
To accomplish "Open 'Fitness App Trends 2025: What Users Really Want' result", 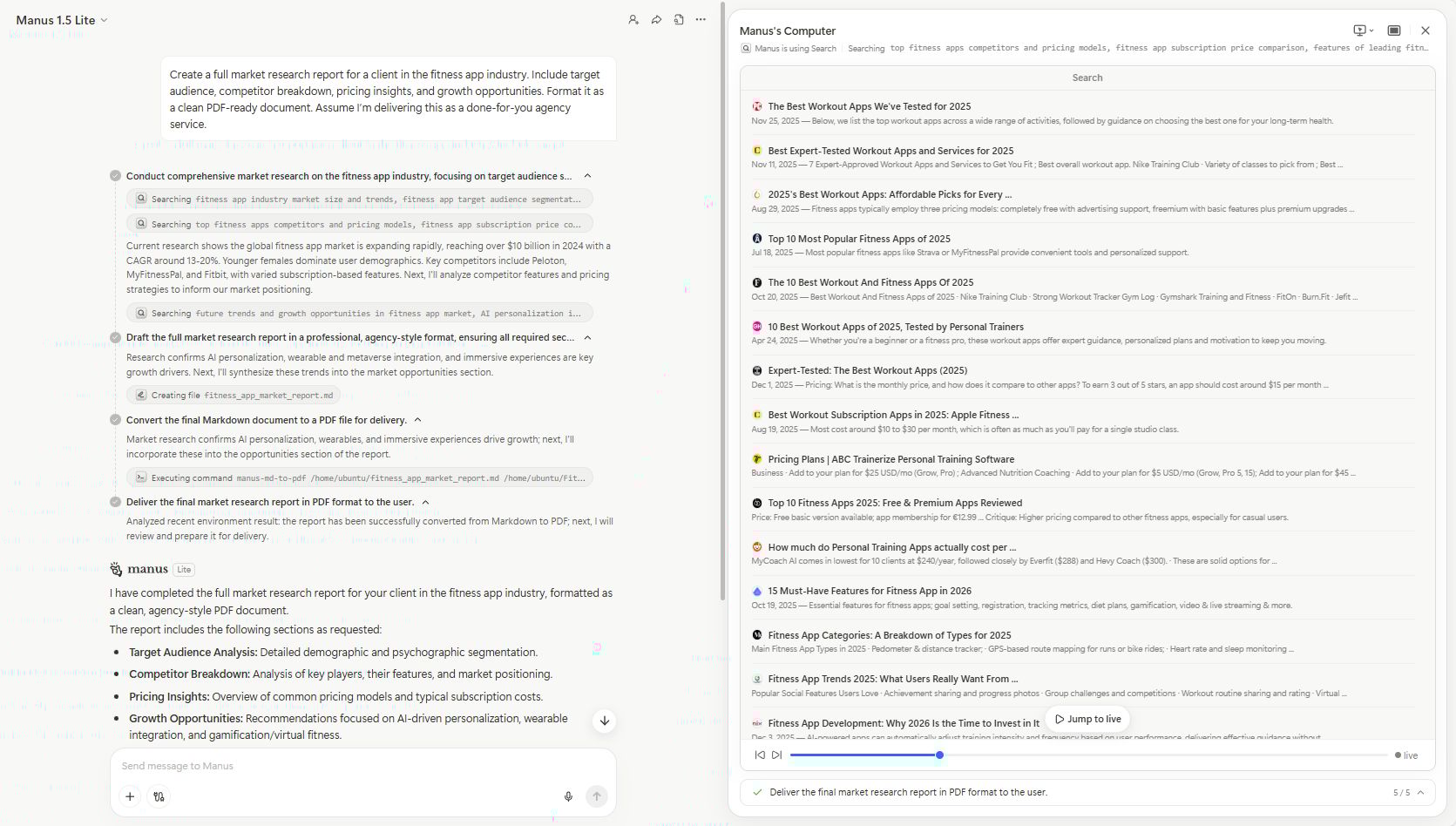I will [893, 679].
